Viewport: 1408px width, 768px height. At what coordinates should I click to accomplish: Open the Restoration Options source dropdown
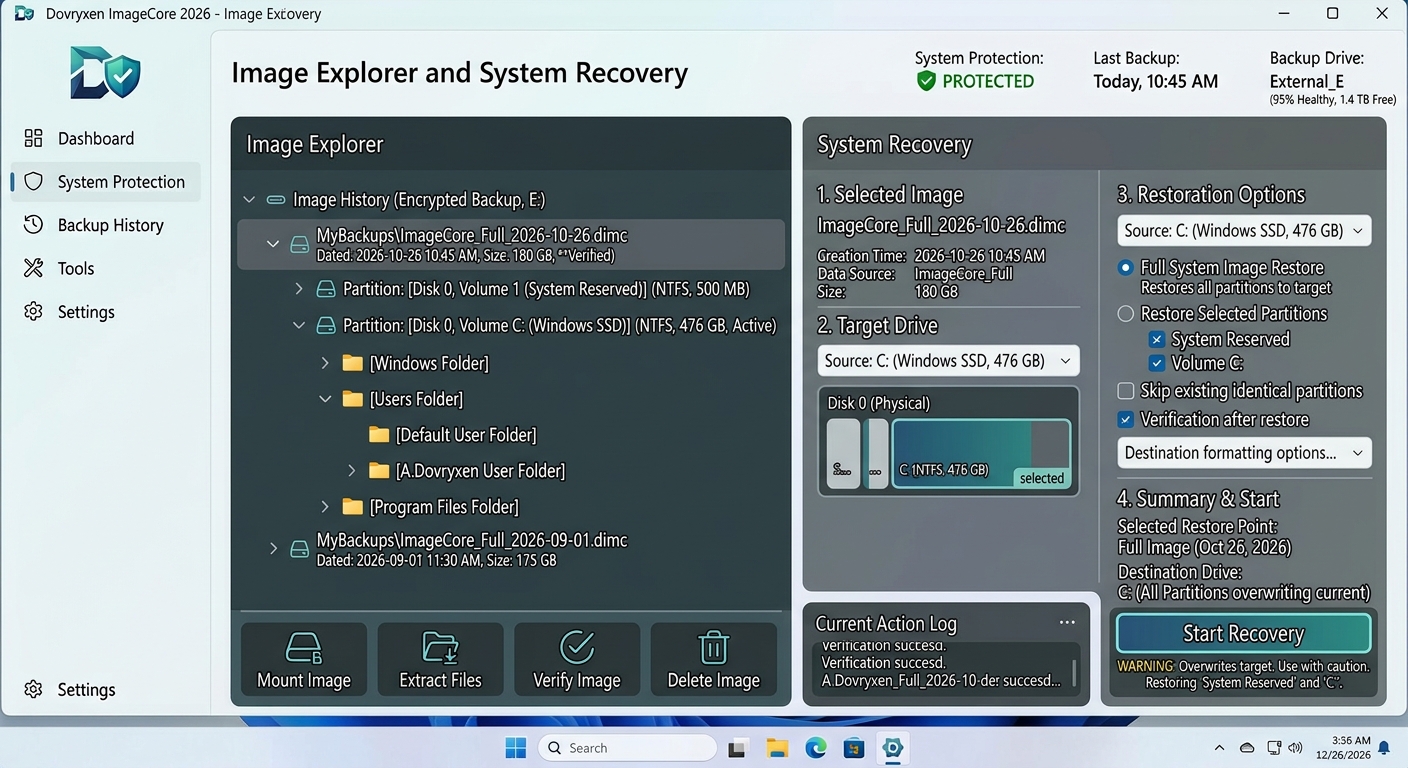click(x=1244, y=231)
